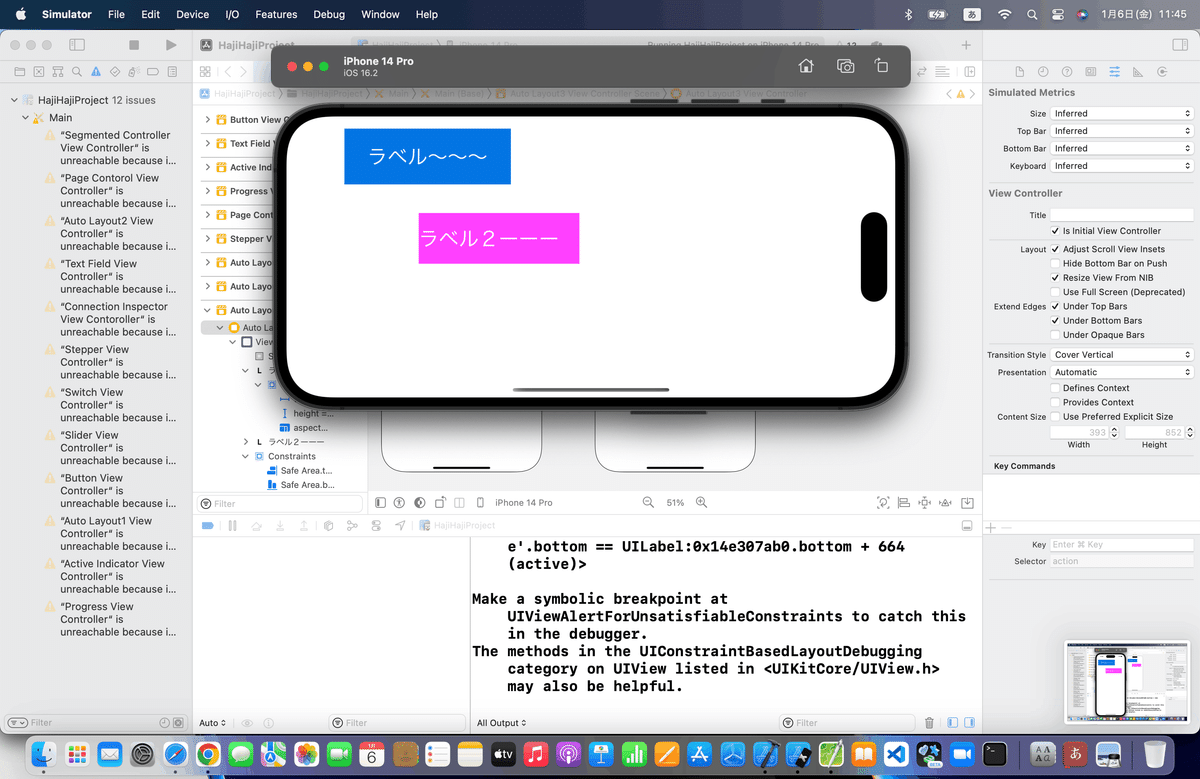Zoom in the storyboard canvas
This screenshot has width=1200, height=779.
[702, 502]
